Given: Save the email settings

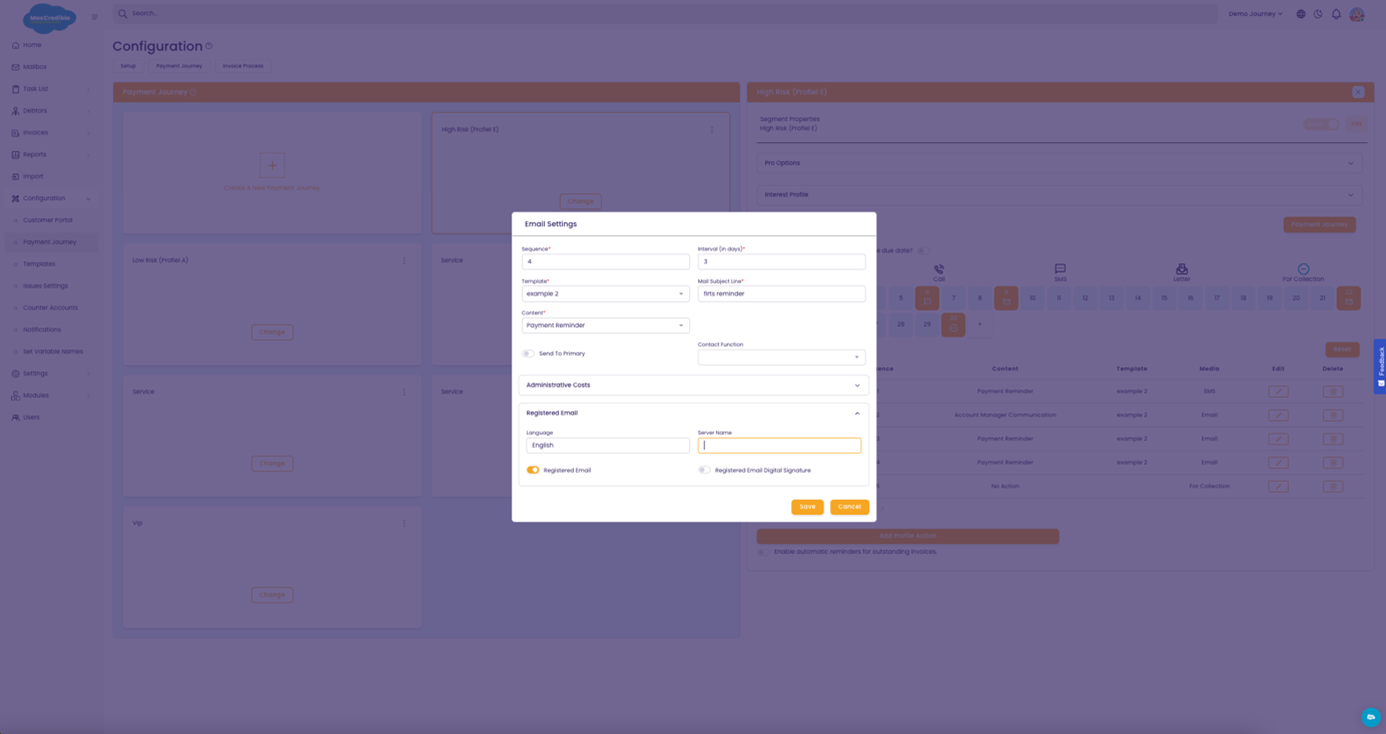Looking at the screenshot, I should click(x=807, y=507).
